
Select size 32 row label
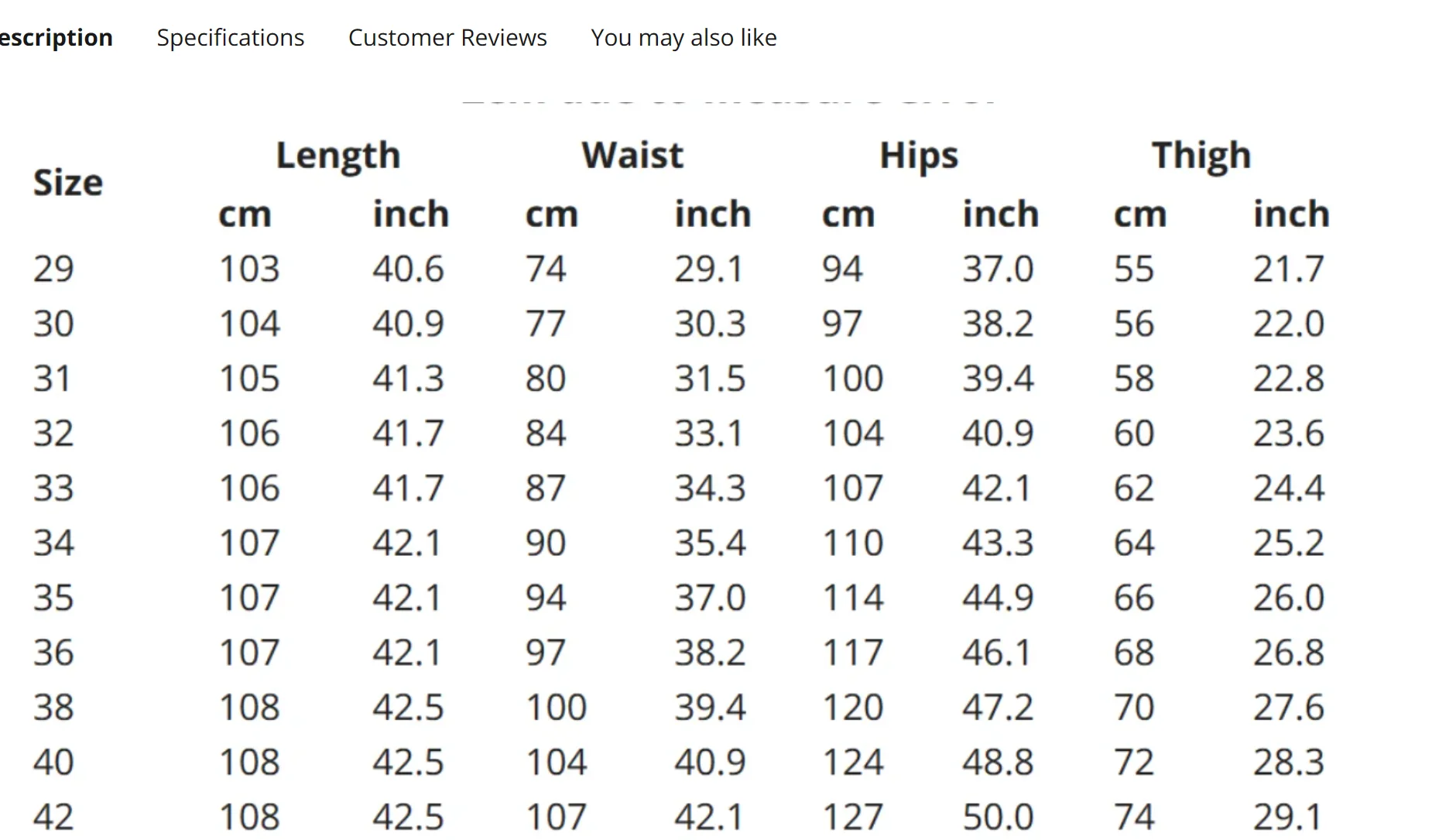tap(53, 433)
